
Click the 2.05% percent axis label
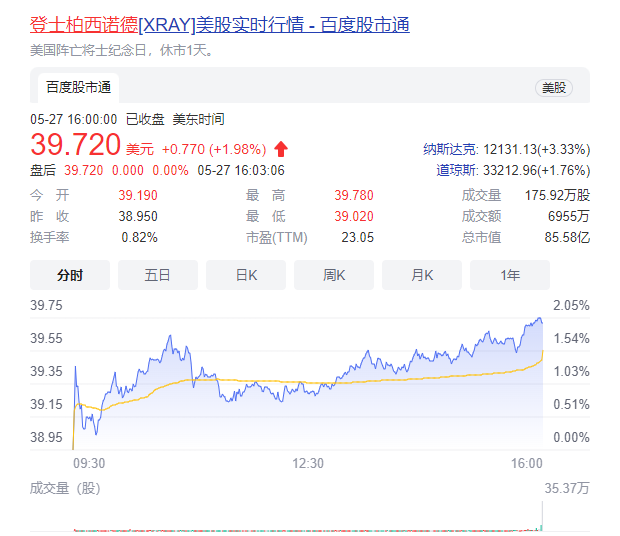[571, 305]
